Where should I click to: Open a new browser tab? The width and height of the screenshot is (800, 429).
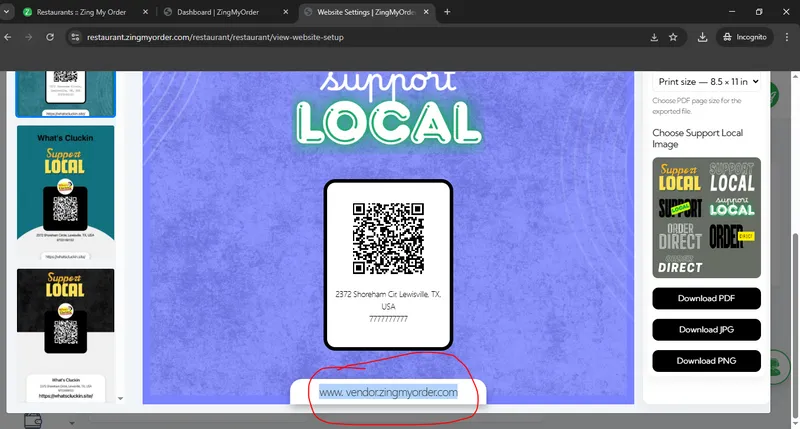point(447,12)
